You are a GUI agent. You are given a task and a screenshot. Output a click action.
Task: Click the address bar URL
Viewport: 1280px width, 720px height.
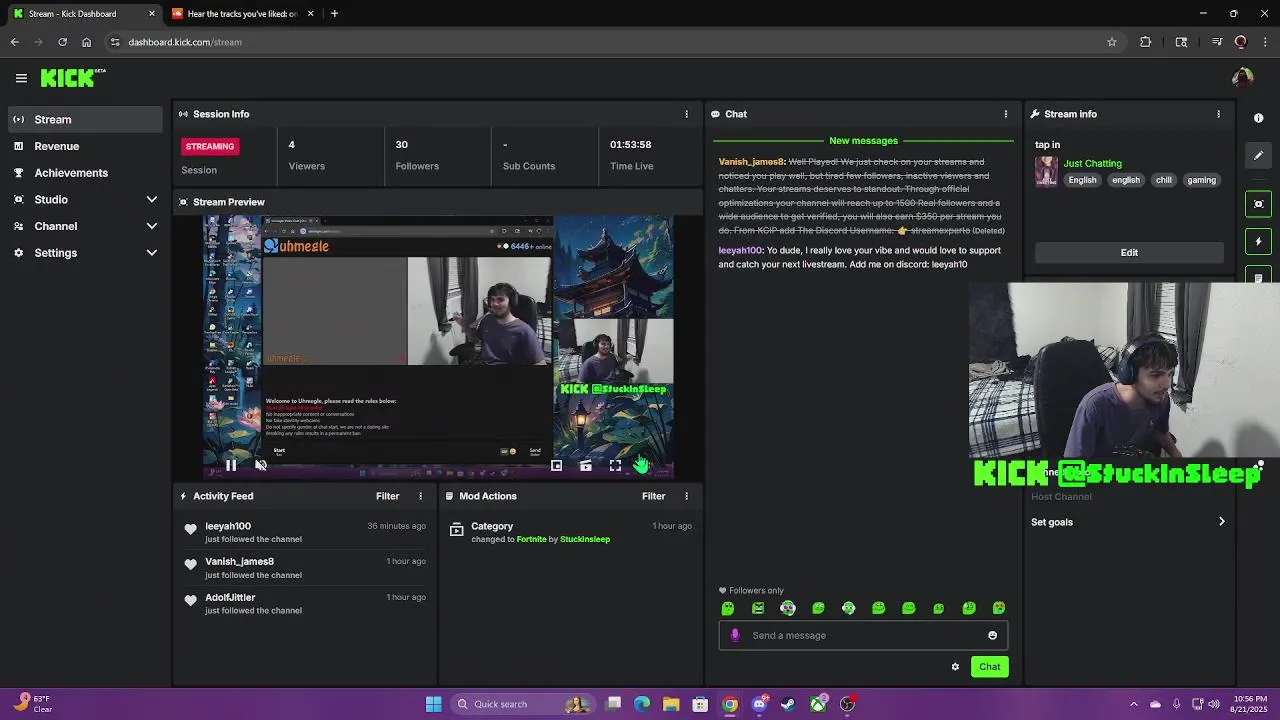185,42
